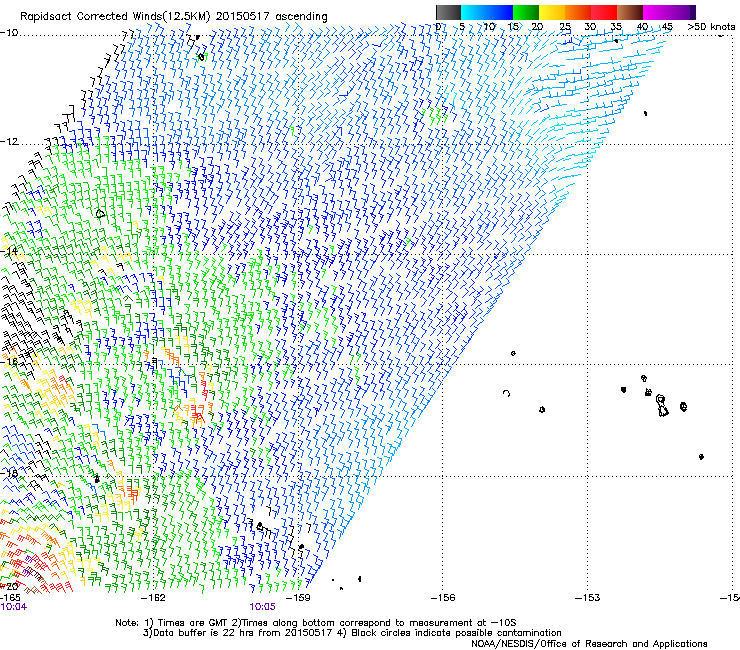Click the '-153' longitude axis label
The image size is (740, 650).
[588, 598]
